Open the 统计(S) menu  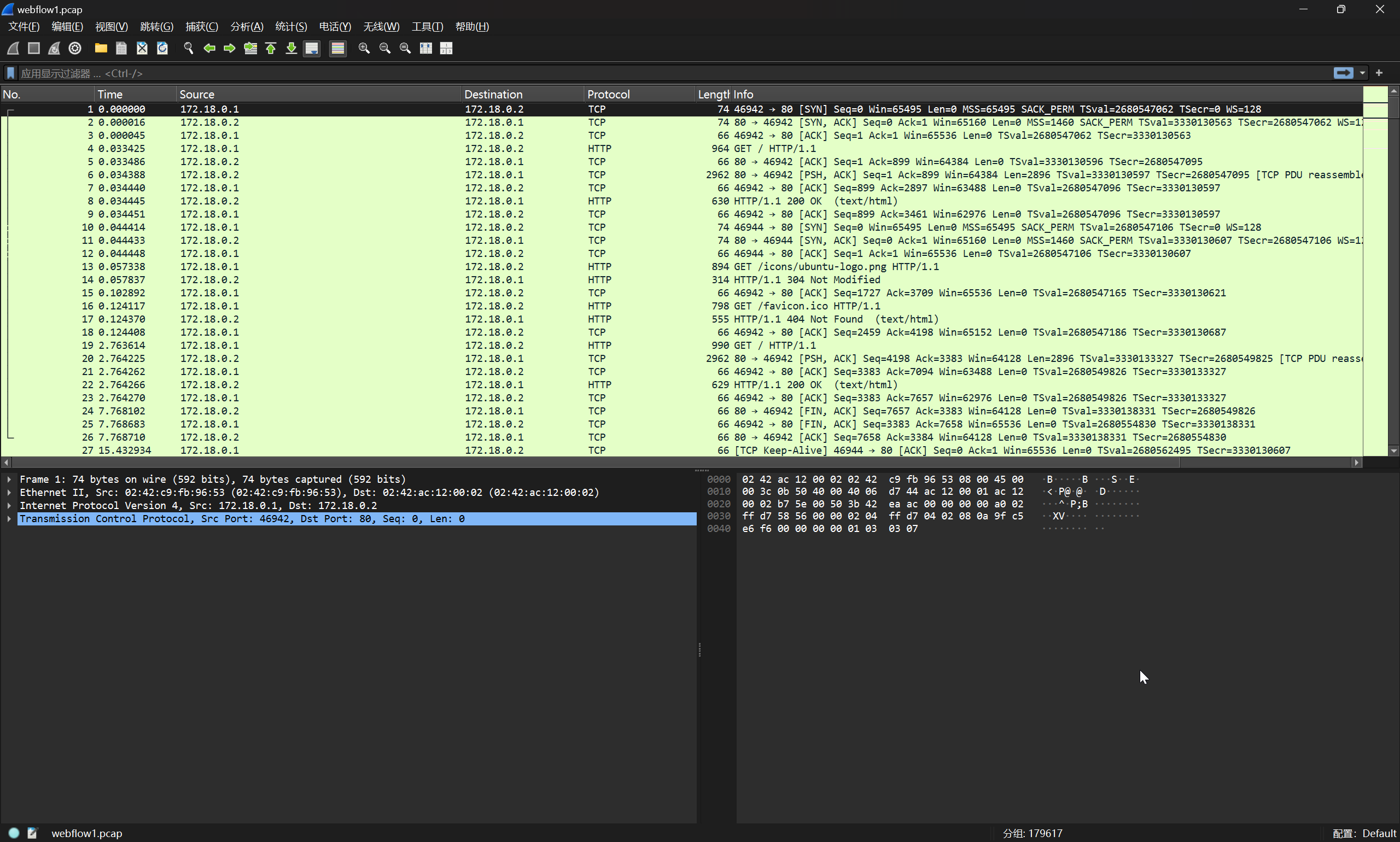pyautogui.click(x=291, y=27)
